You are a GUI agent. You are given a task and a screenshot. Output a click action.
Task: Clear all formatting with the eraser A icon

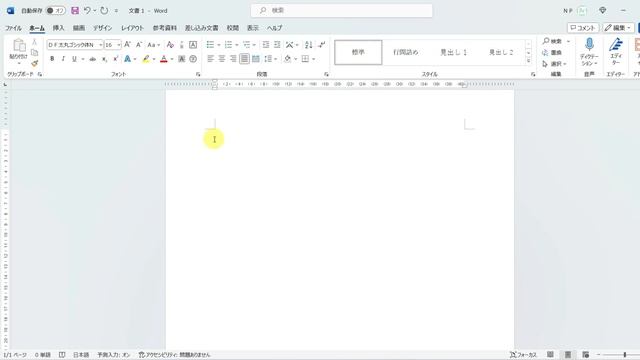click(x=170, y=44)
